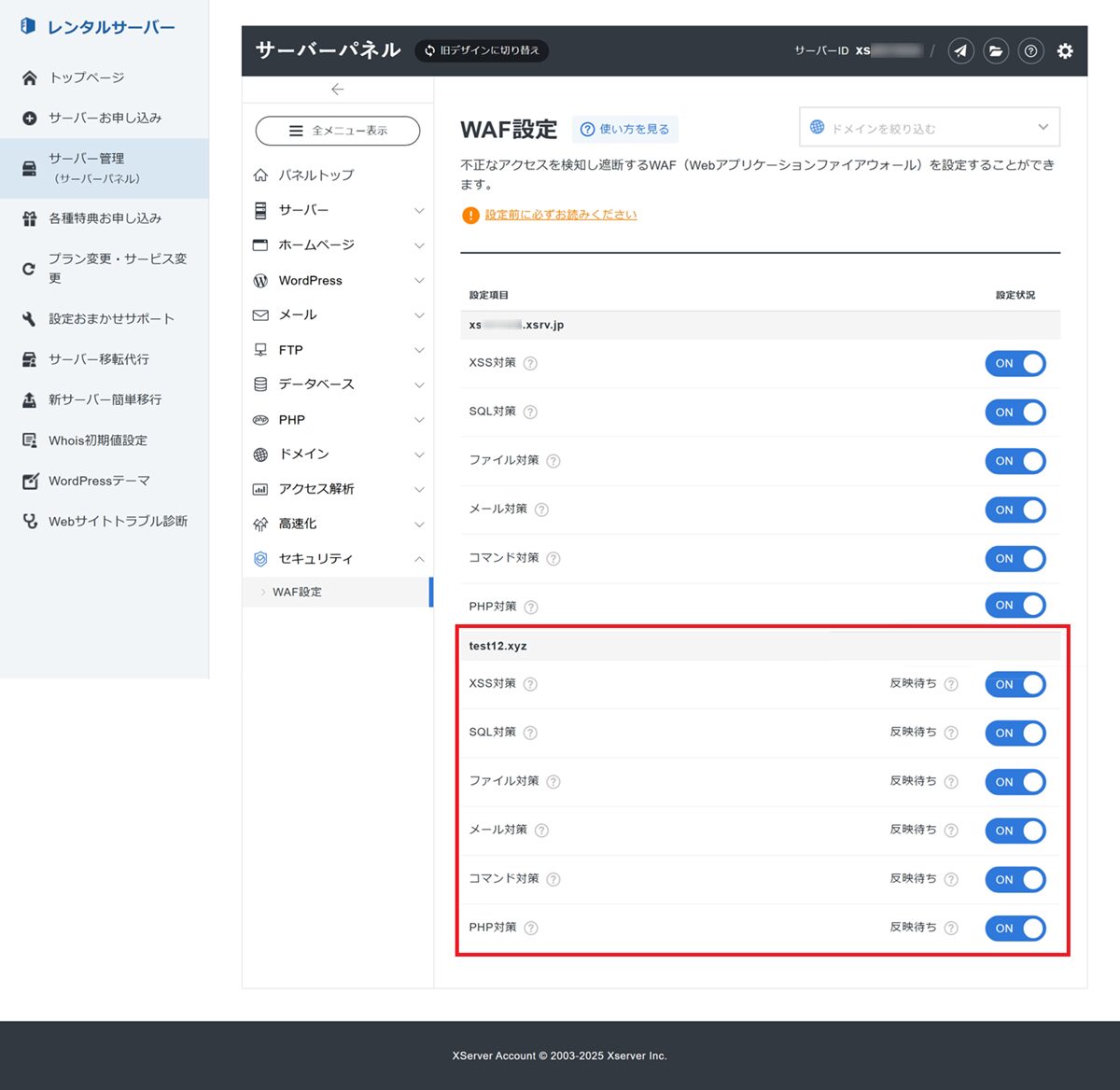Open 設定前に必ずお読みください link
Viewport: 1120px width, 1090px height.
click(561, 215)
